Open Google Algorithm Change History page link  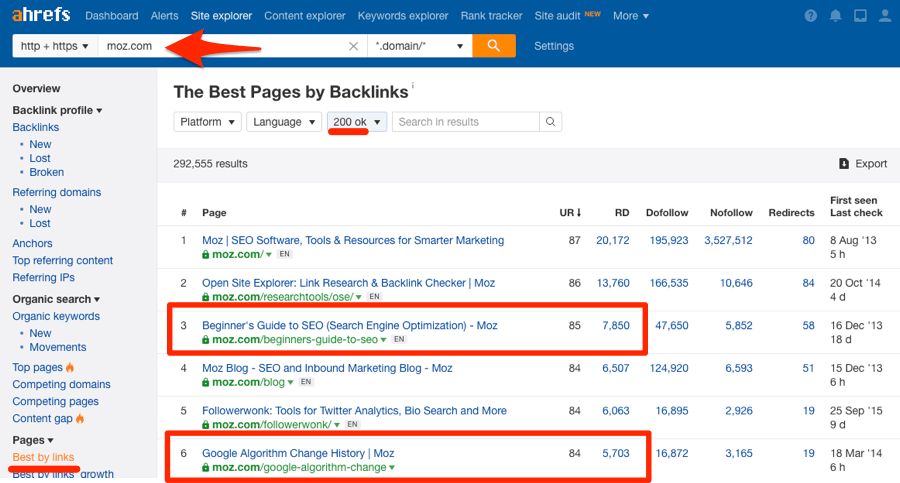click(x=298, y=453)
